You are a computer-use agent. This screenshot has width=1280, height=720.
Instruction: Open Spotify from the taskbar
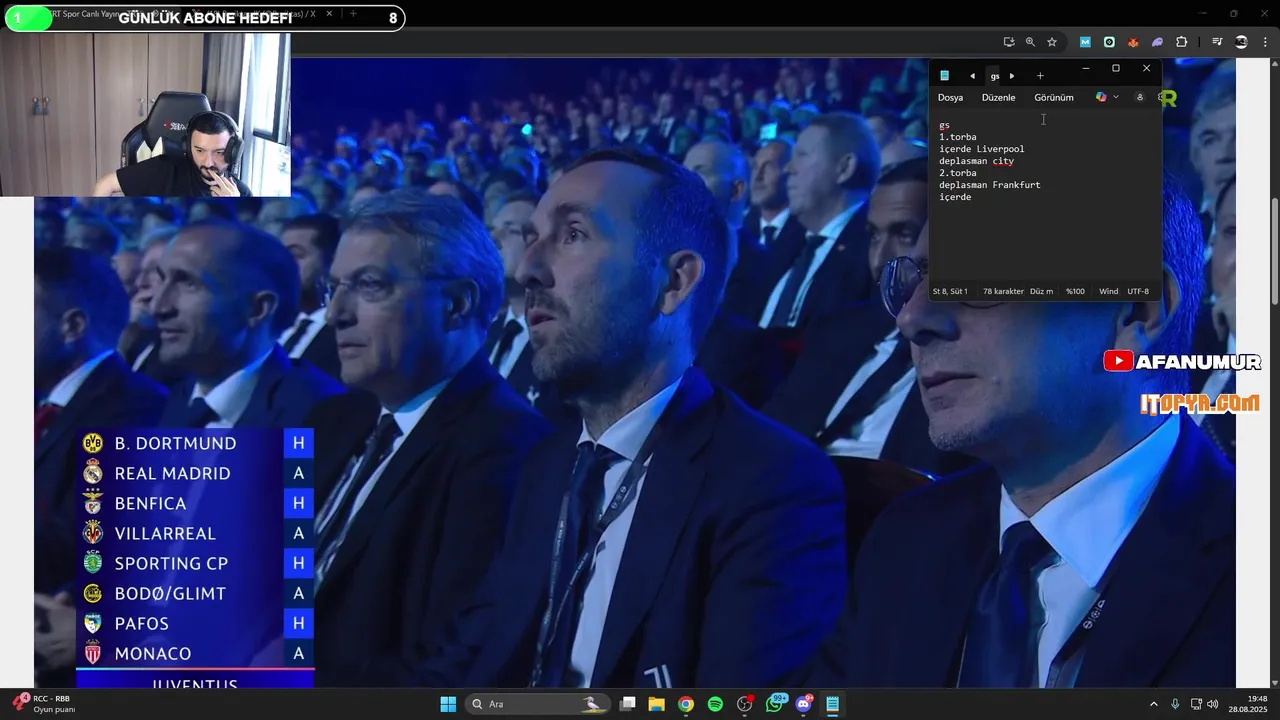tap(715, 704)
